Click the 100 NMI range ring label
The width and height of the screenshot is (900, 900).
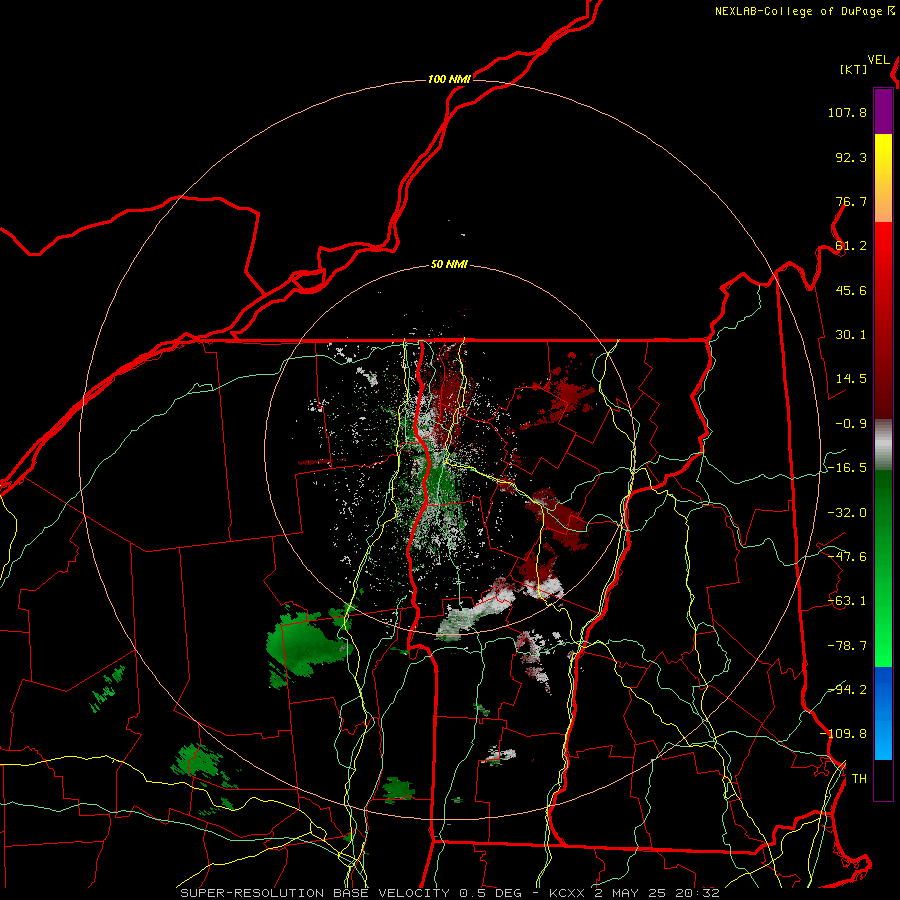(x=449, y=79)
